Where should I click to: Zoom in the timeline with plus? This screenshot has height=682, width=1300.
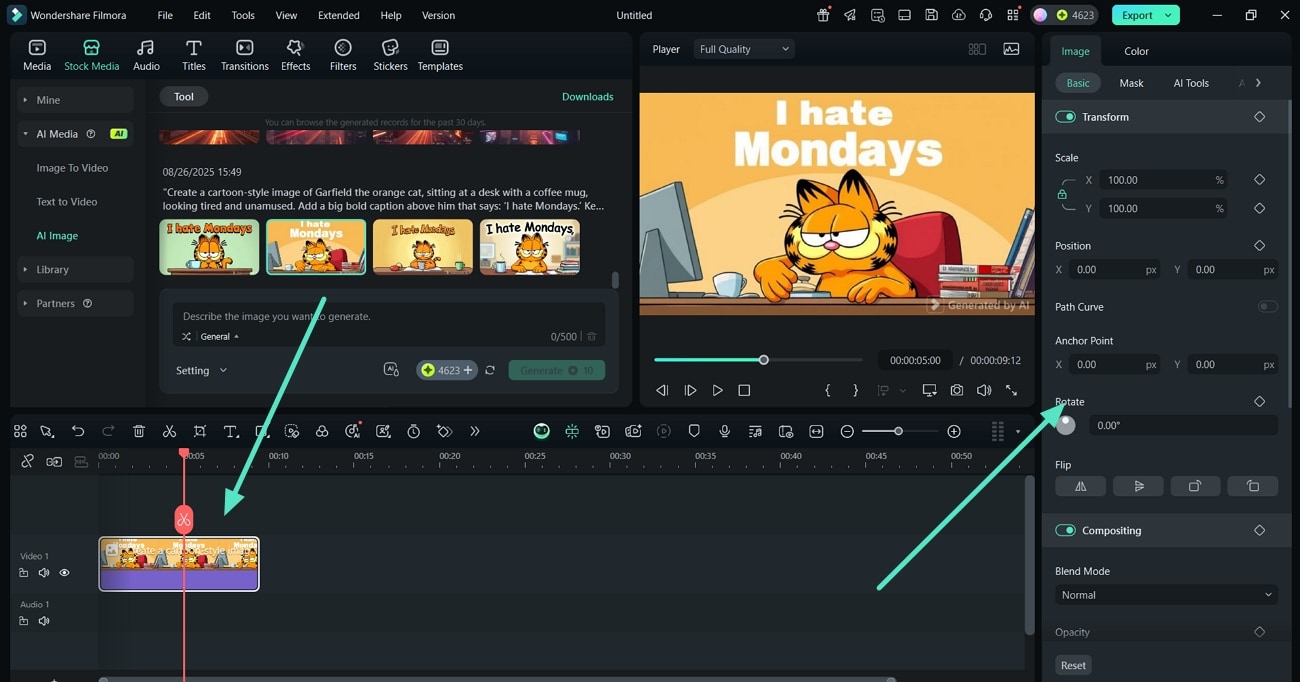point(954,431)
